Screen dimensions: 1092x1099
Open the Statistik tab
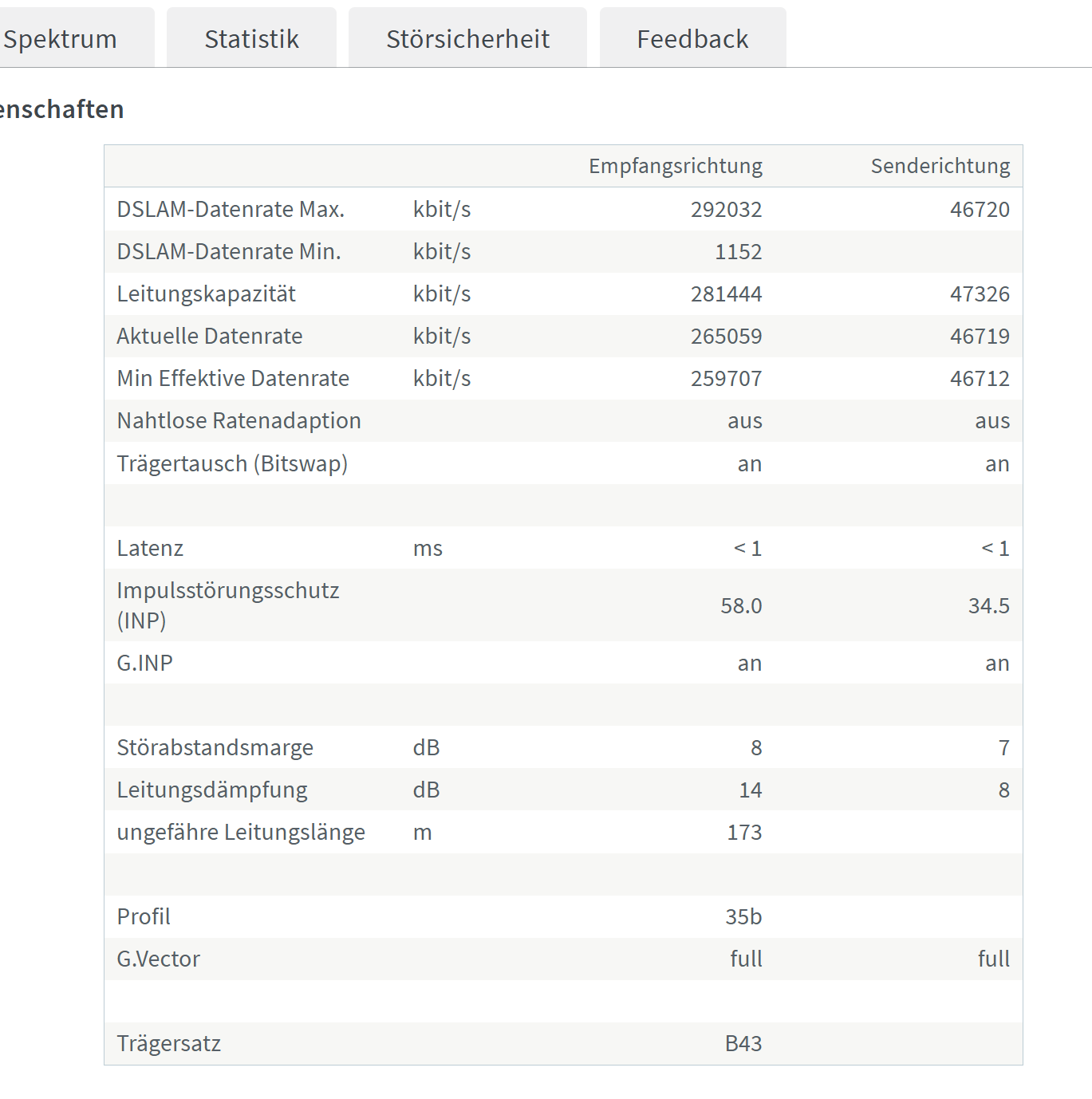point(251,38)
